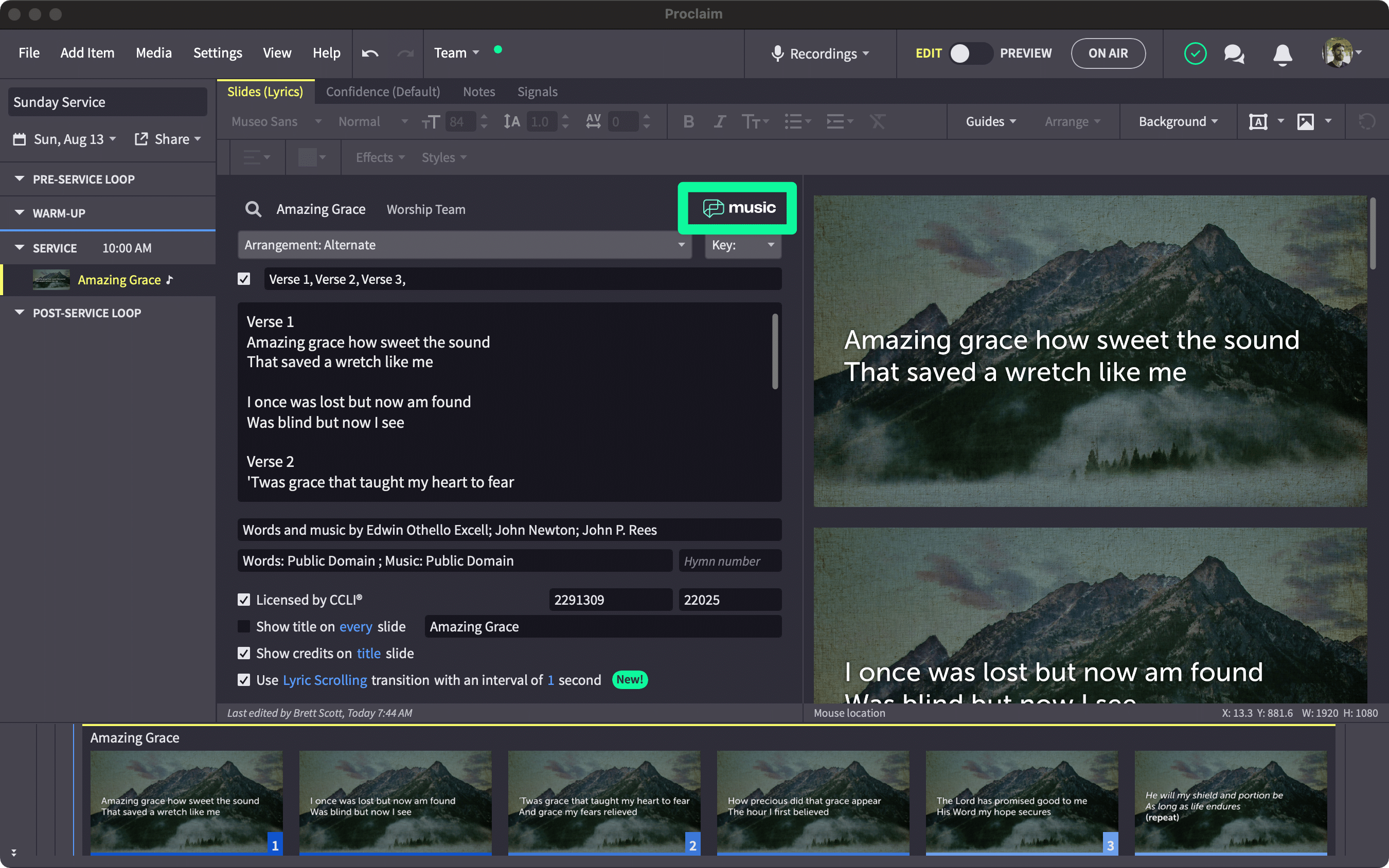
Task: Toggle the Edit/Preview switch
Action: (x=970, y=53)
